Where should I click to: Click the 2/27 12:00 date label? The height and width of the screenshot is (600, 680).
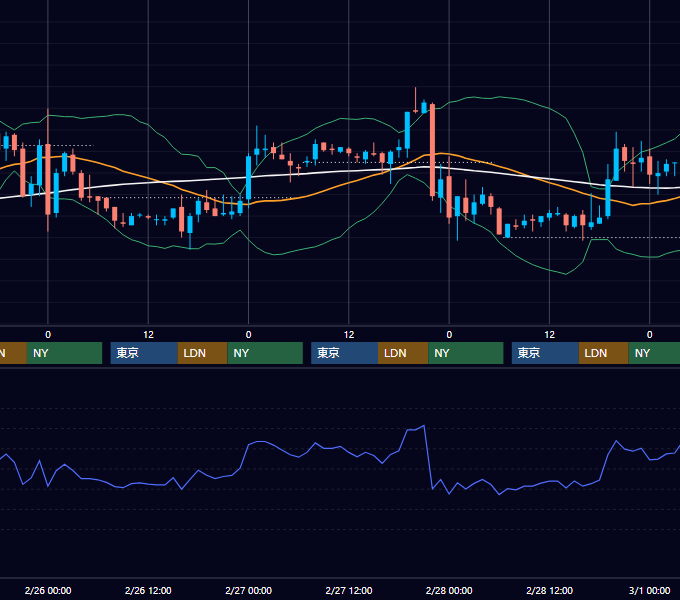click(349, 590)
